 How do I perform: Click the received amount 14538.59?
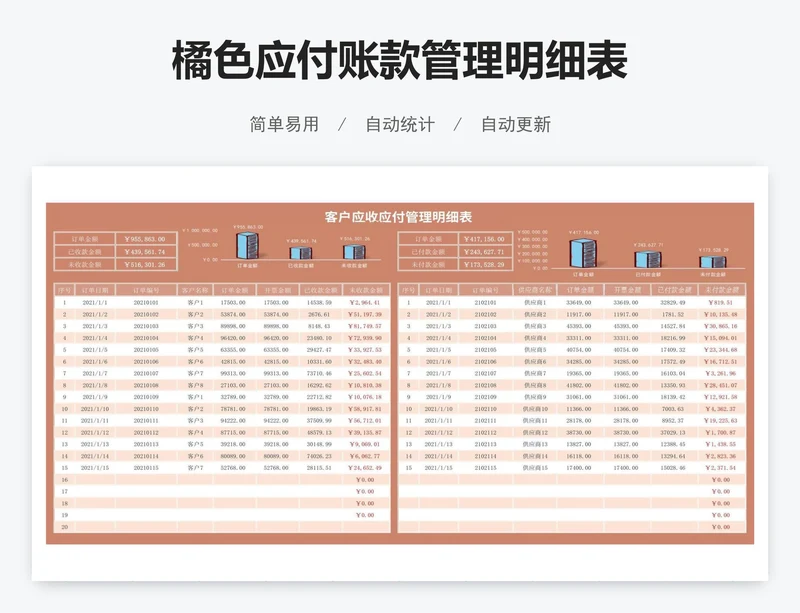pyautogui.click(x=319, y=303)
